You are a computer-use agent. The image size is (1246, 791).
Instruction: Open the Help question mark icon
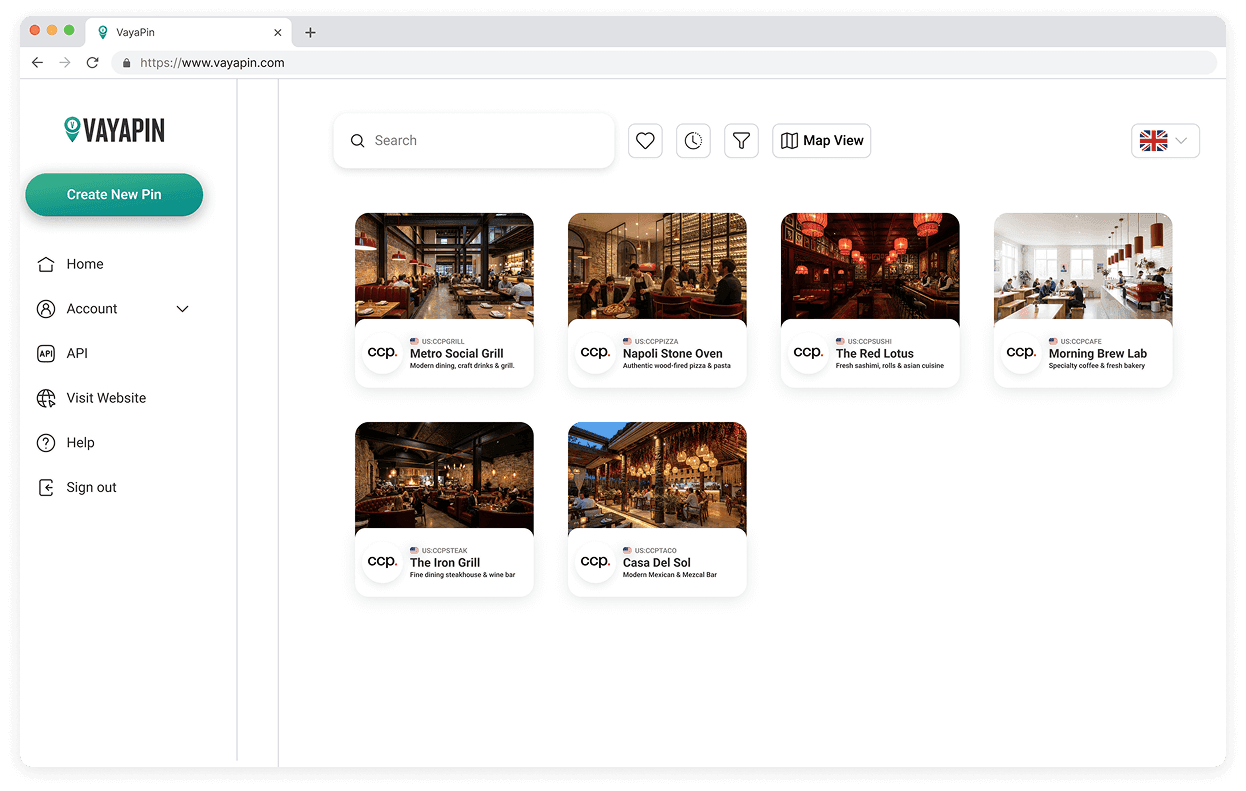point(46,442)
